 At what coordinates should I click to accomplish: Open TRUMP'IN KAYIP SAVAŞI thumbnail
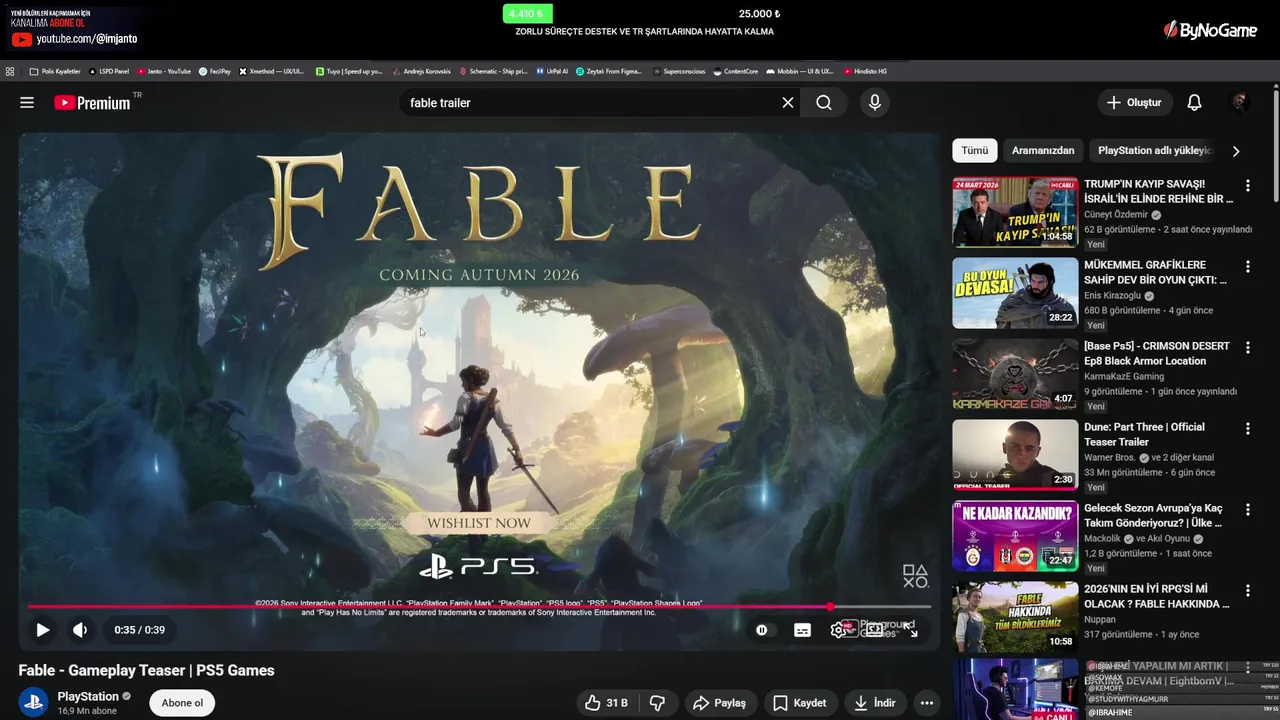(x=1015, y=212)
